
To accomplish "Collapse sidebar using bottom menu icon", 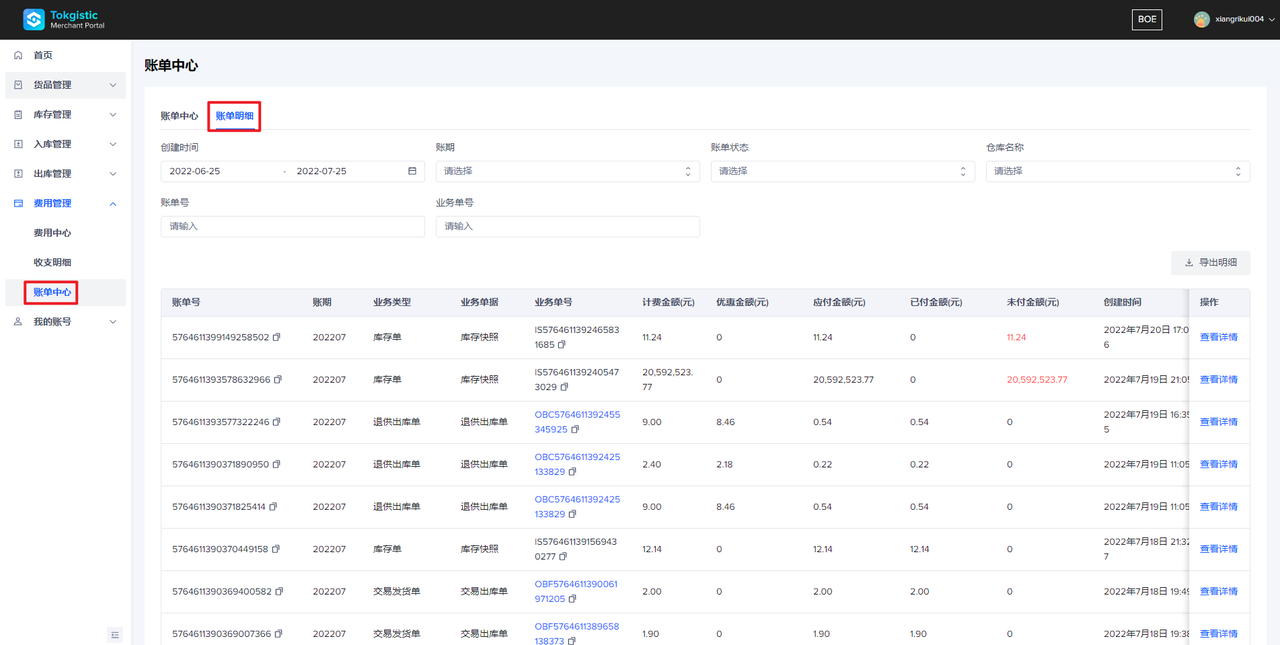I will click(x=115, y=634).
